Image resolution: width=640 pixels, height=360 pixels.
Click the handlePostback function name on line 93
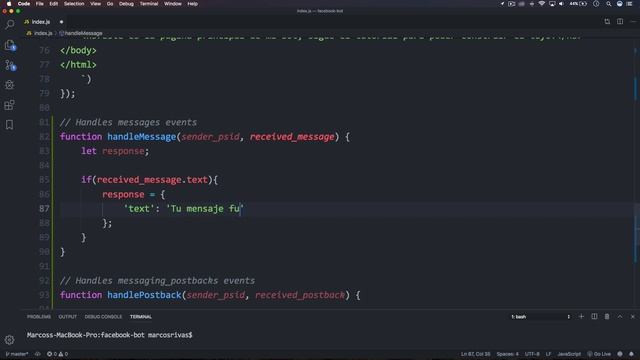point(144,295)
